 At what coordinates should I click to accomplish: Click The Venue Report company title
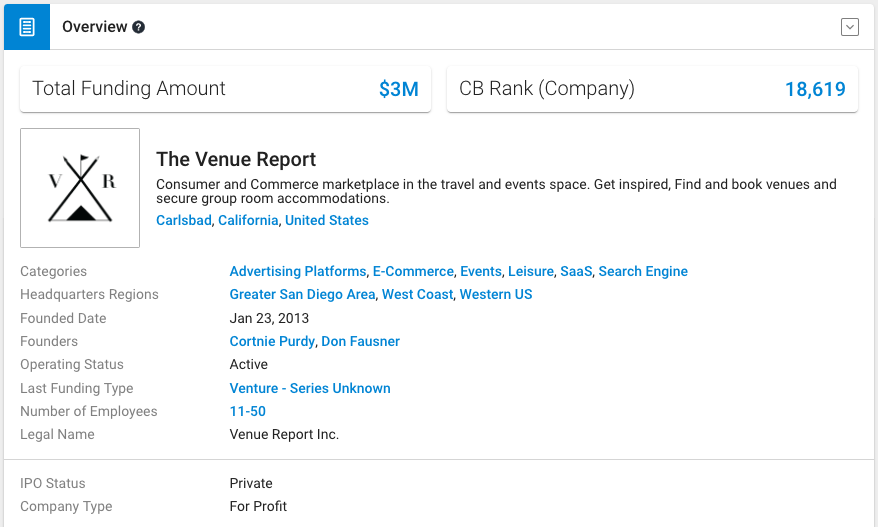click(236, 159)
